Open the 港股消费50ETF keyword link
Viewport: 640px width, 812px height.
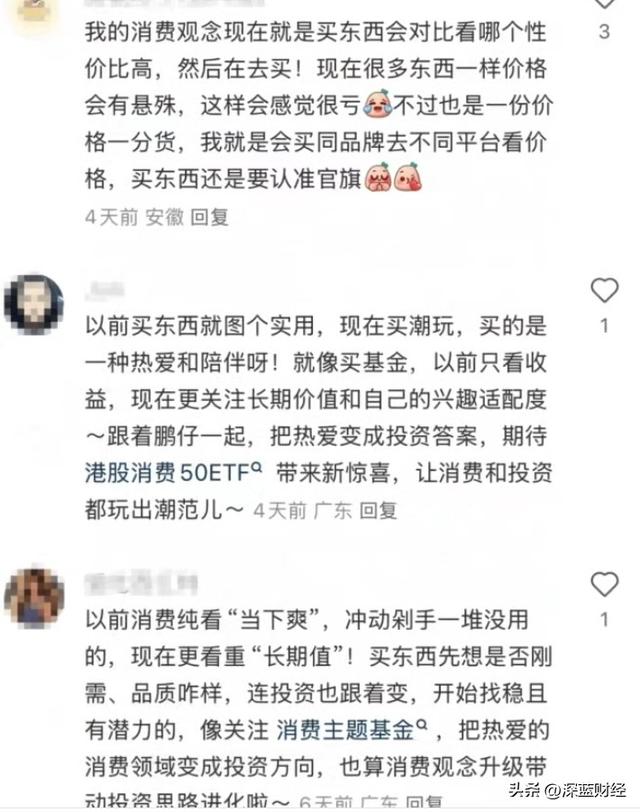(x=167, y=473)
